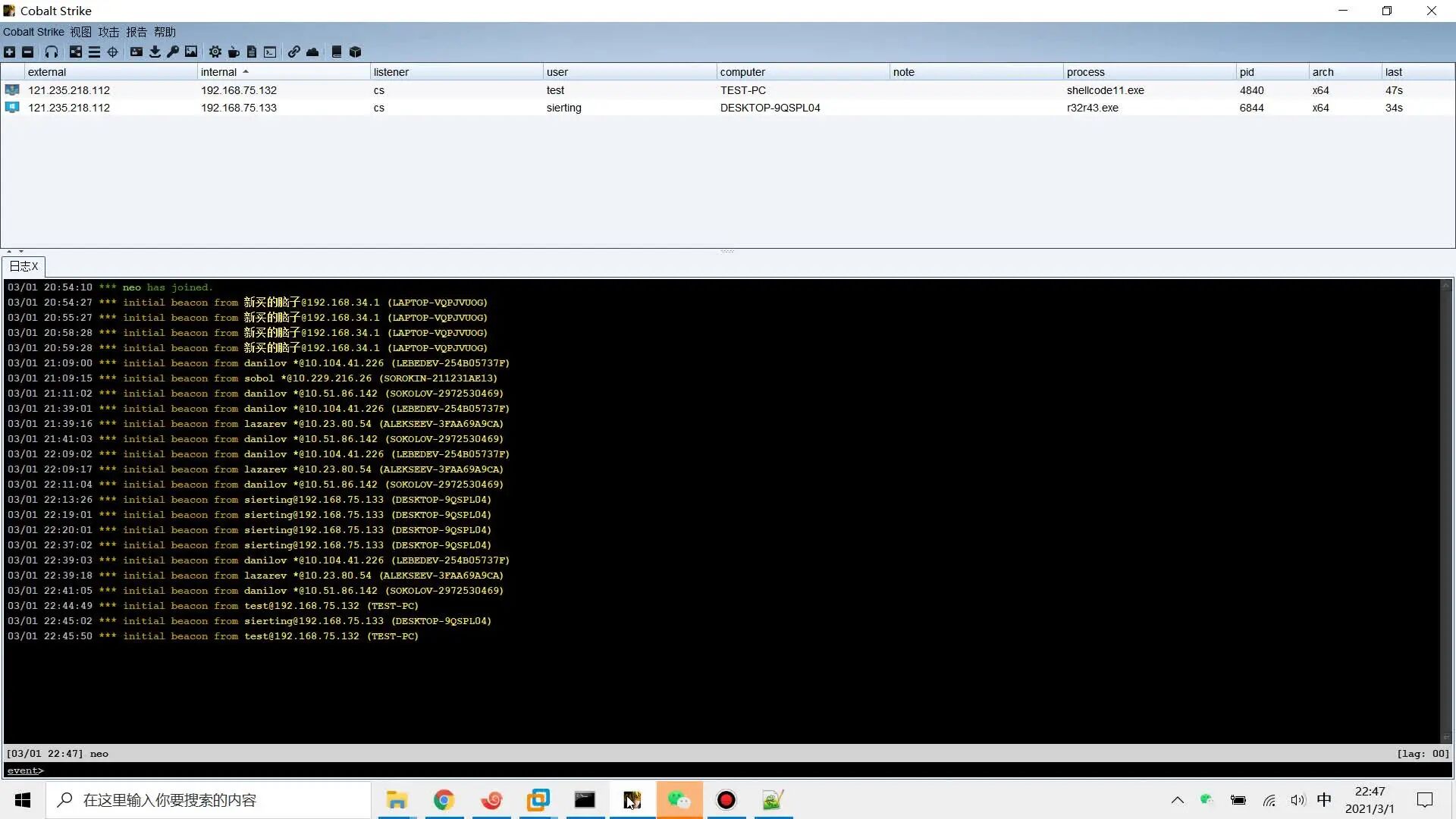Switch to pivot graph view icon
The image size is (1456, 819).
pyautogui.click(x=76, y=52)
